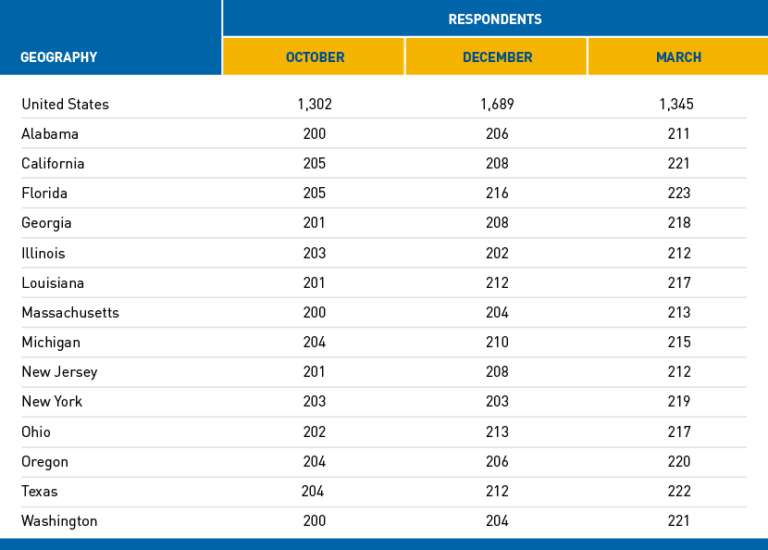Select the California row label

[x=53, y=163]
